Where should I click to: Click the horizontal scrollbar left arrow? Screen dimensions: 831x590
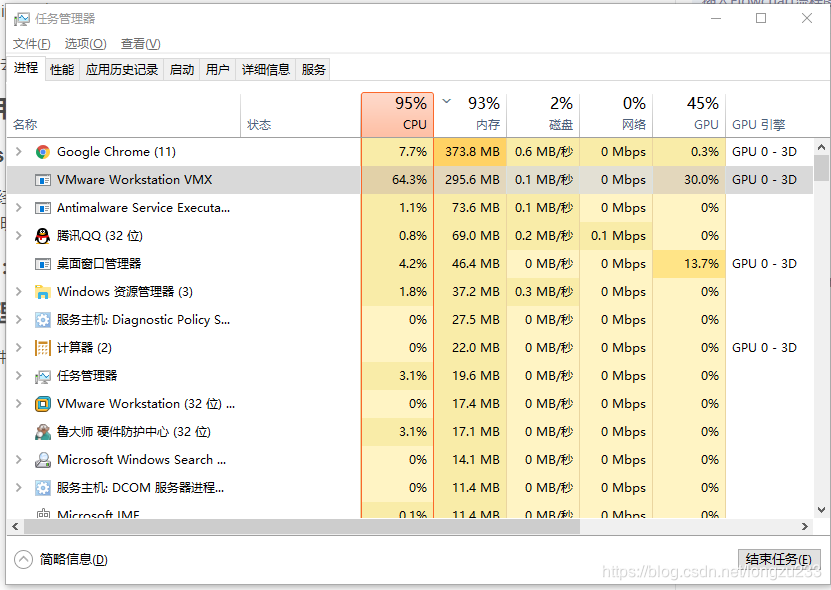pyautogui.click(x=15, y=526)
